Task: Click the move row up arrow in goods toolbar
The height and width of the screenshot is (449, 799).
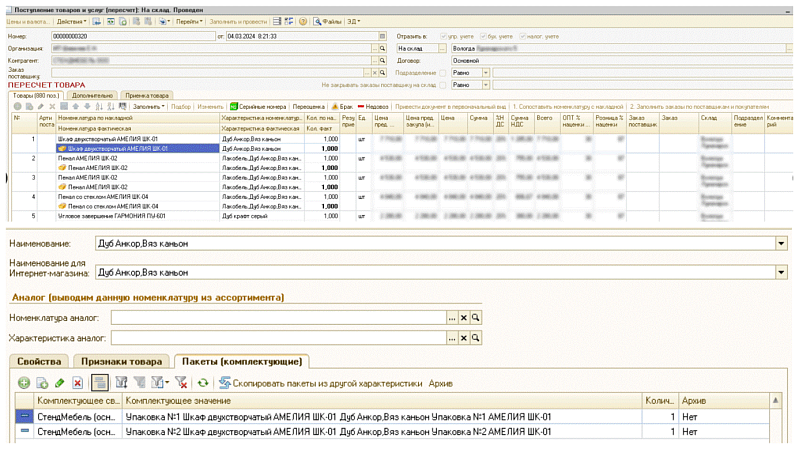Action: (x=75, y=107)
